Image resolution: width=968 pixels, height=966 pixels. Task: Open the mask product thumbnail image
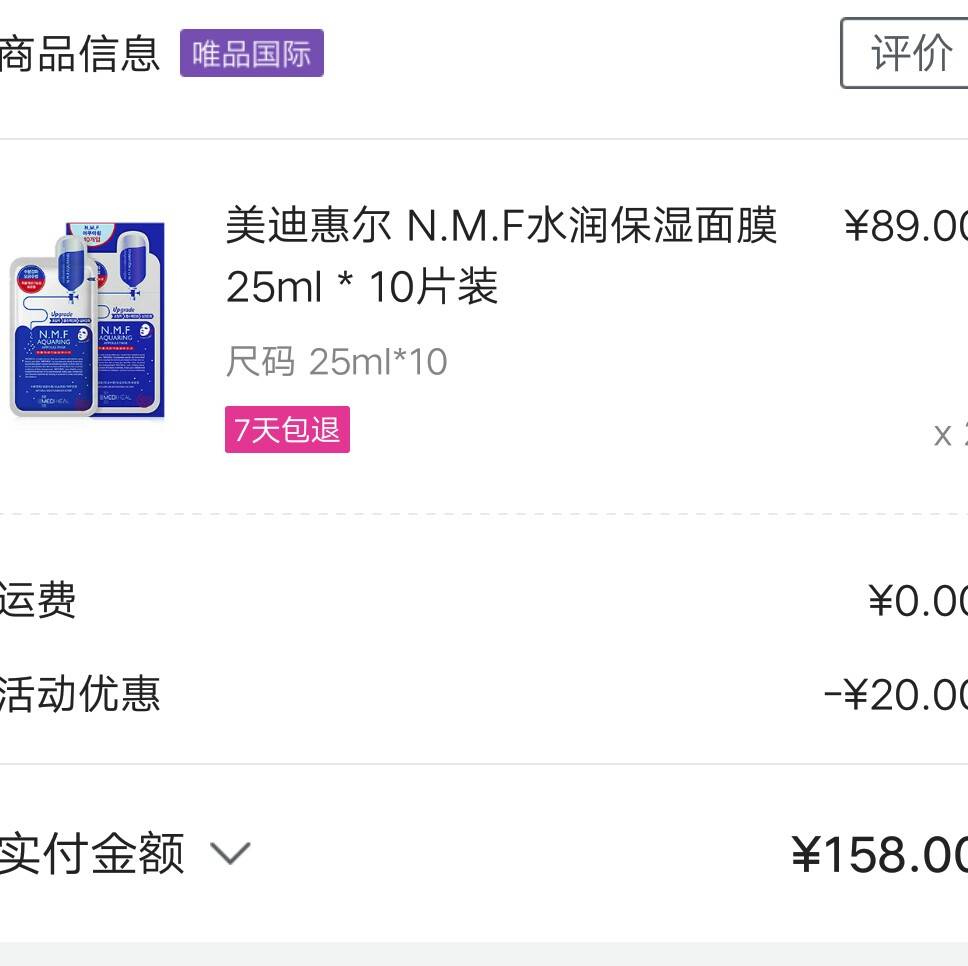pyautogui.click(x=88, y=320)
